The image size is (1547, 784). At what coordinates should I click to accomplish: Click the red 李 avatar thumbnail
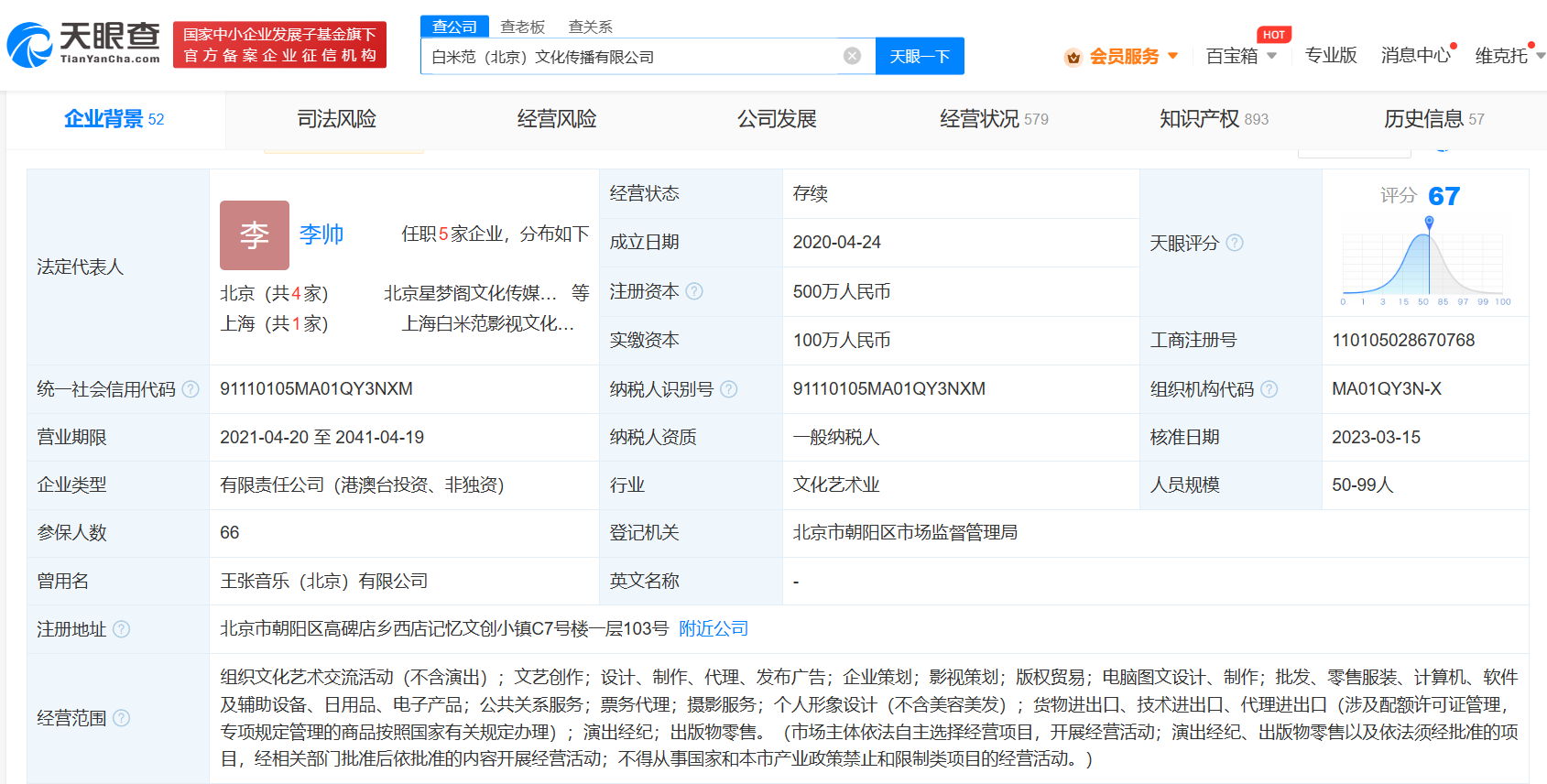point(255,235)
